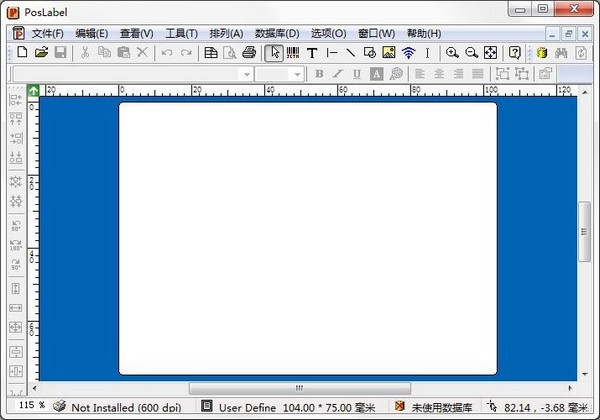This screenshot has height=420, width=600.
Task: Open the 选项(O) menu
Action: click(328, 34)
